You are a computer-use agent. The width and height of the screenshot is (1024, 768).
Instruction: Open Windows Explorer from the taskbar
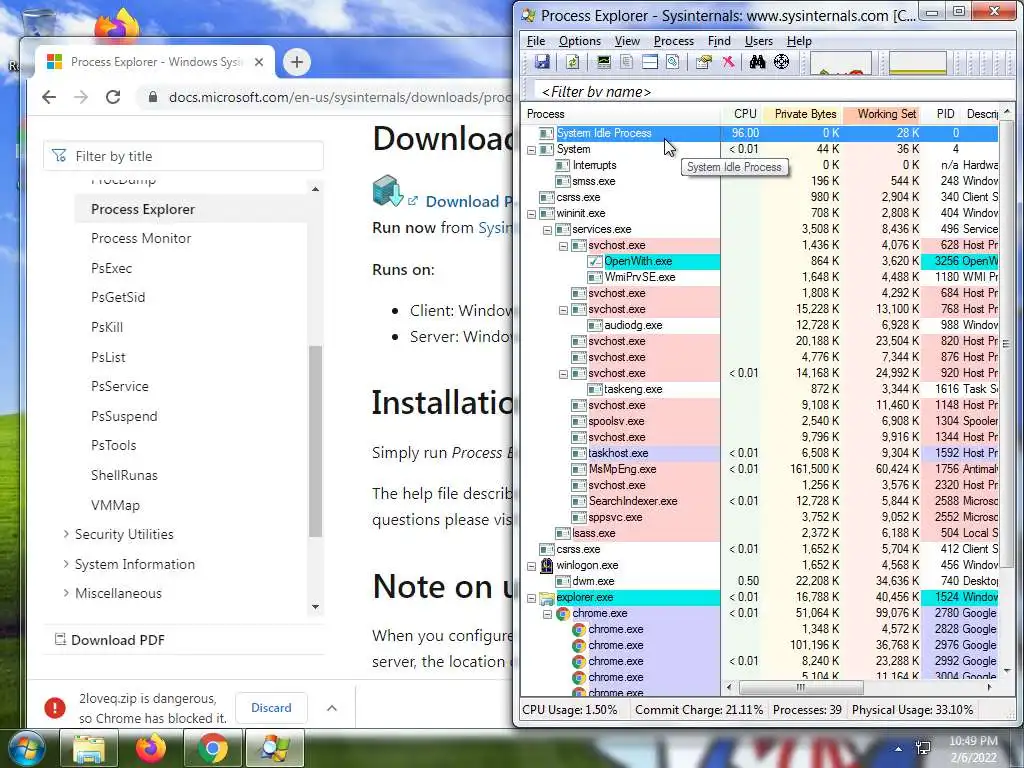pos(89,748)
